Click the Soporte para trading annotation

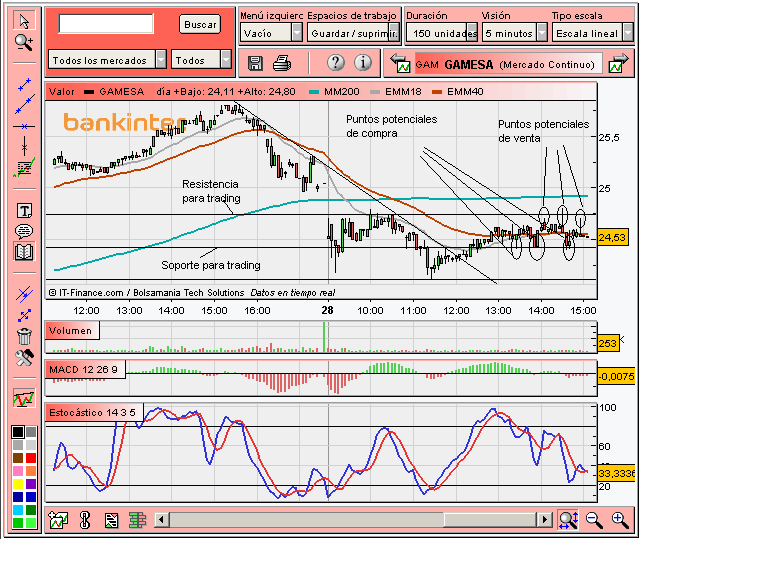211,265
